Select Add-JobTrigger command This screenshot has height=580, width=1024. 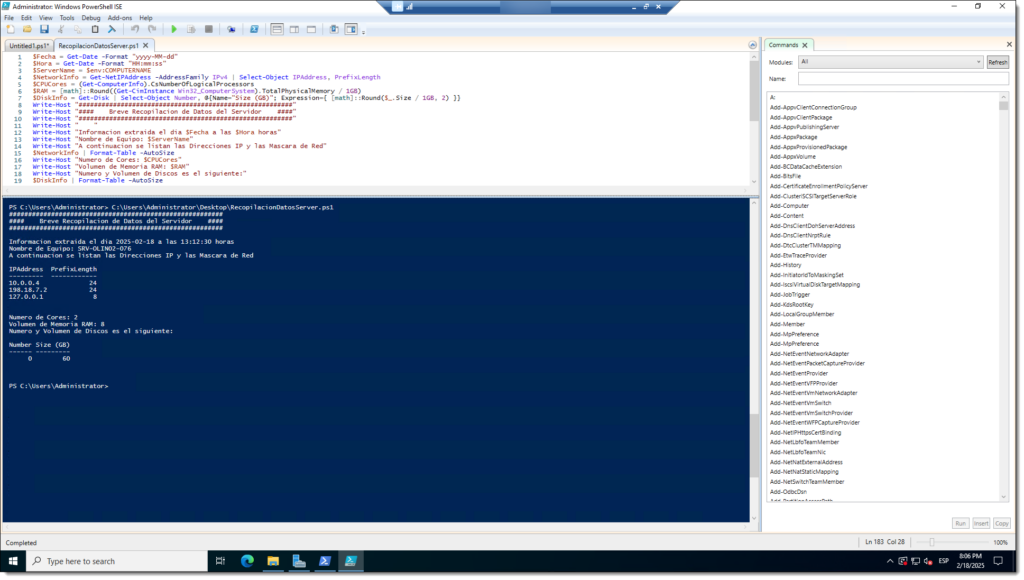pos(790,295)
